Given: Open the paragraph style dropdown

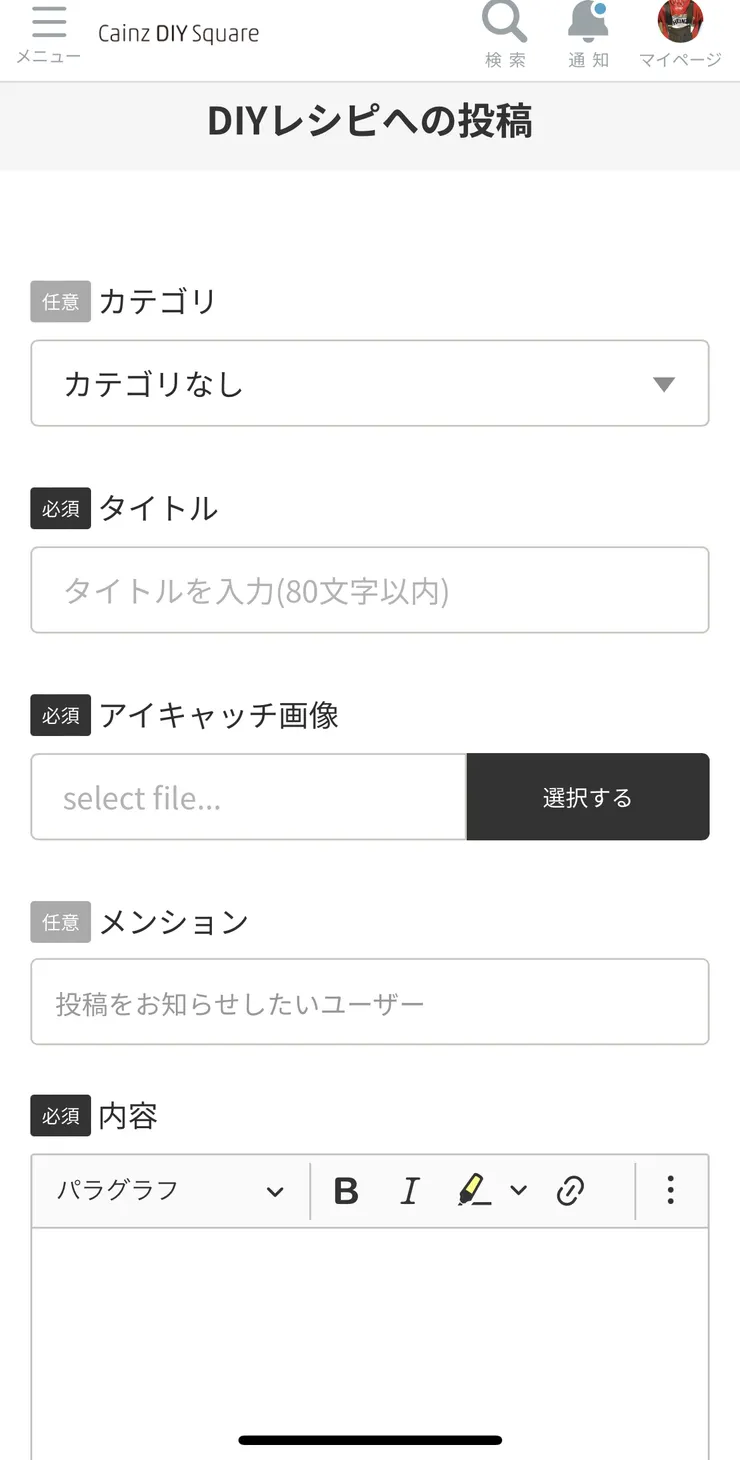Looking at the screenshot, I should pyautogui.click(x=170, y=1190).
